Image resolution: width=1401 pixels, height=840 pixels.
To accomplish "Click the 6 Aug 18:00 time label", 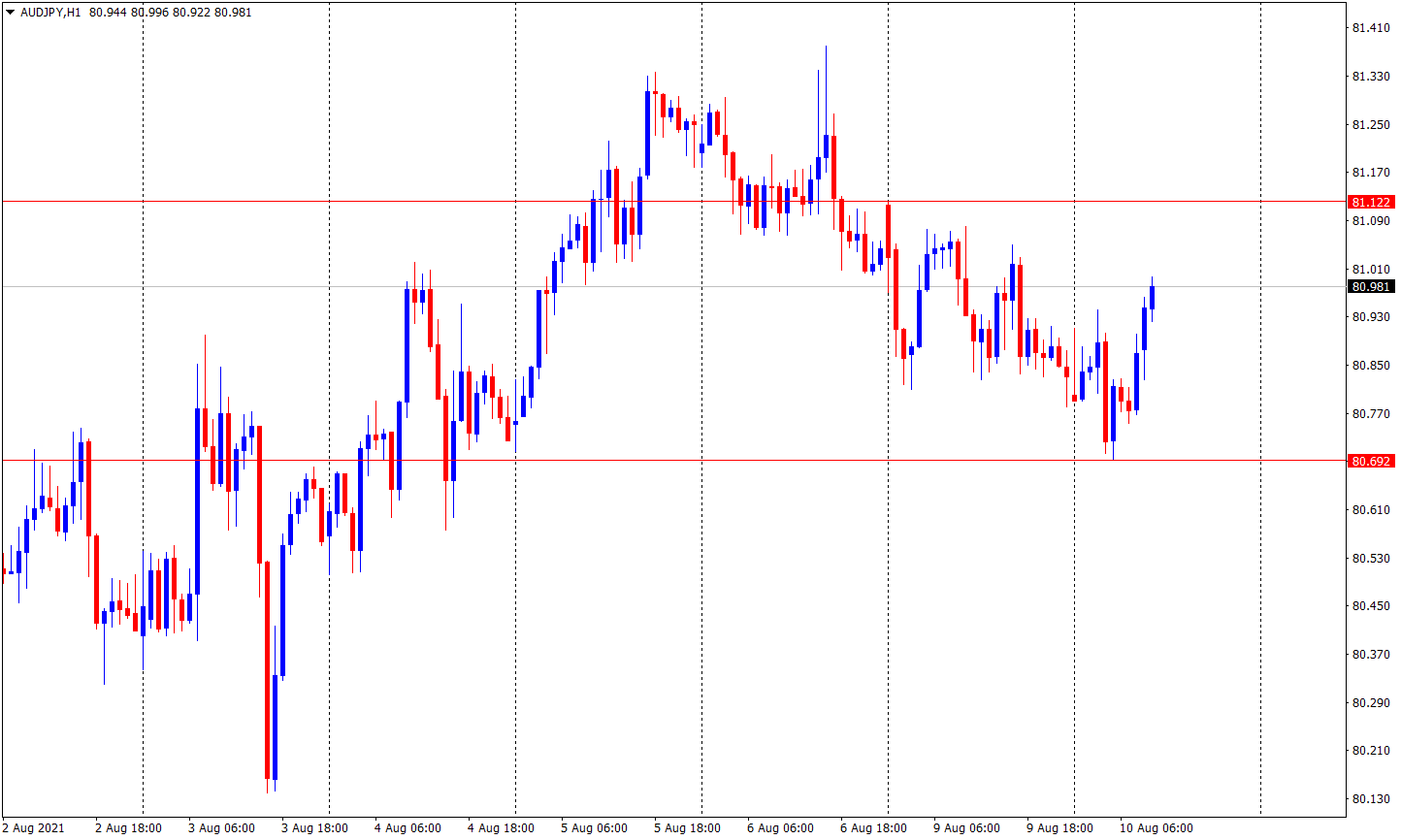I will pyautogui.click(x=873, y=828).
